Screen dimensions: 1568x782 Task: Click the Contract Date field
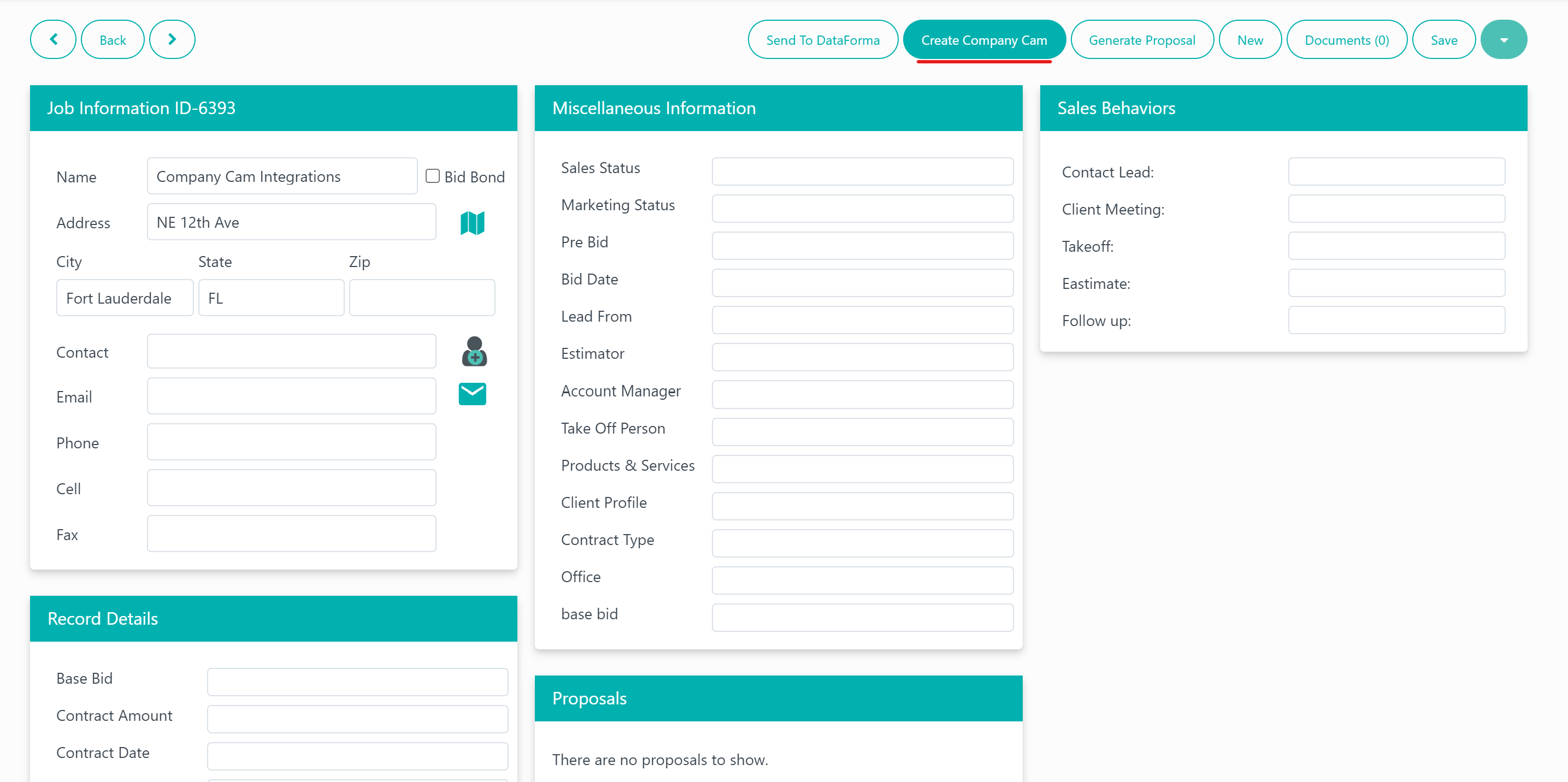(x=357, y=756)
